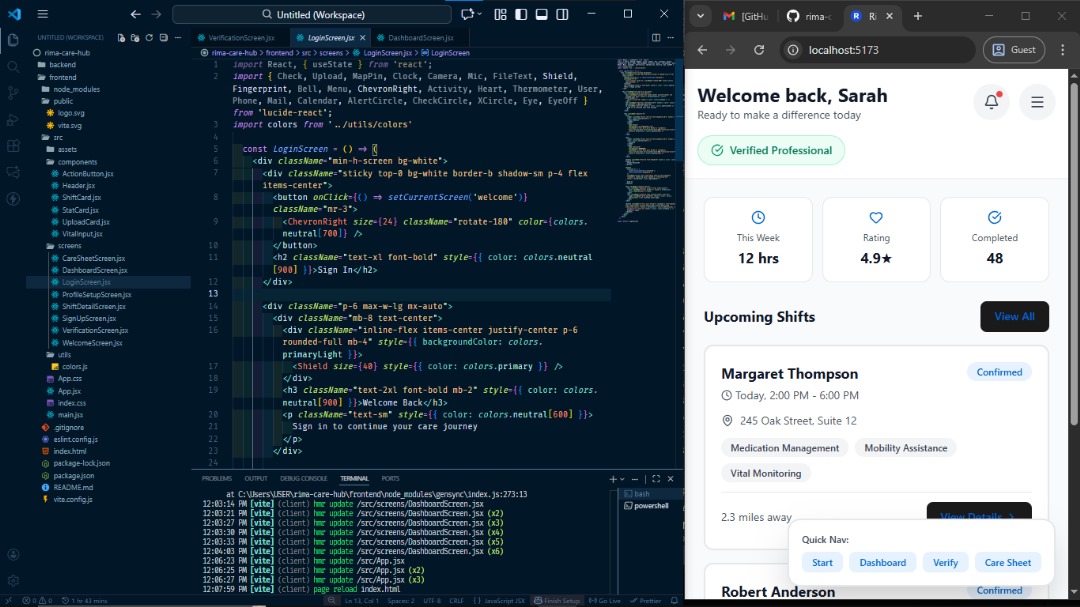The image size is (1080, 607).
Task: Click View All for Upcoming Shifts
Action: 1014,316
